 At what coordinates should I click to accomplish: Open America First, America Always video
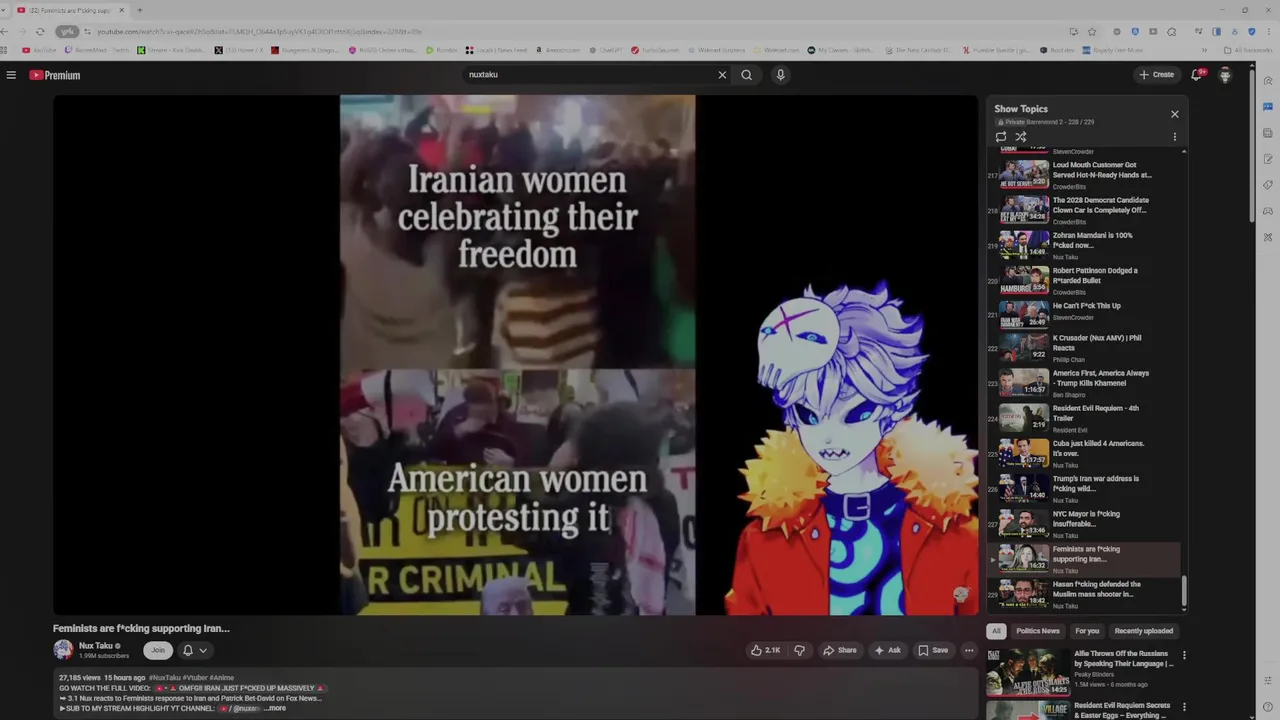pyautogui.click(x=1084, y=383)
